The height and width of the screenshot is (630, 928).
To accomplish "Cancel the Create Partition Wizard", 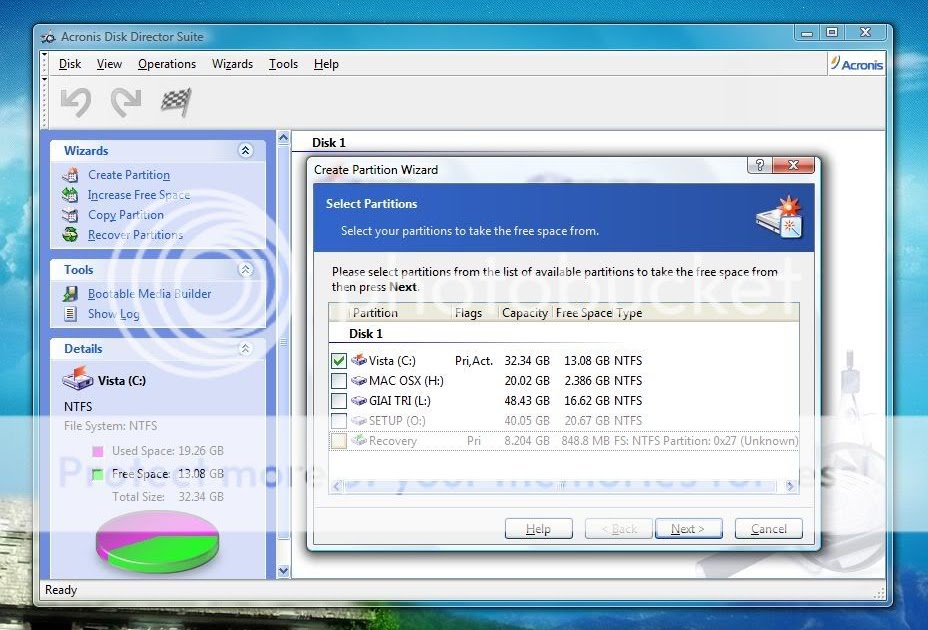I will coord(768,529).
